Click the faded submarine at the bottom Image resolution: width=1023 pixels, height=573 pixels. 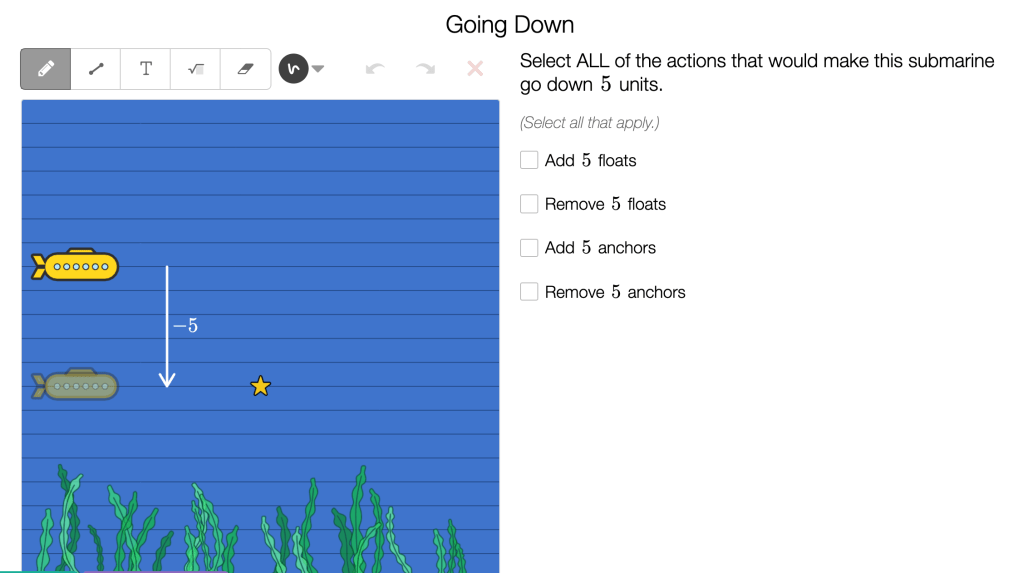pyautogui.click(x=76, y=385)
